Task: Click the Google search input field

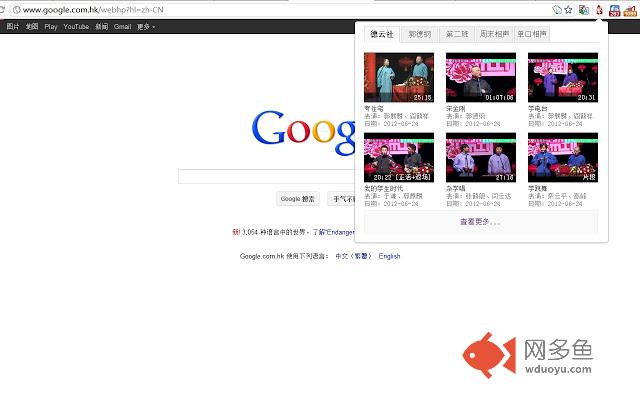Action: point(267,177)
